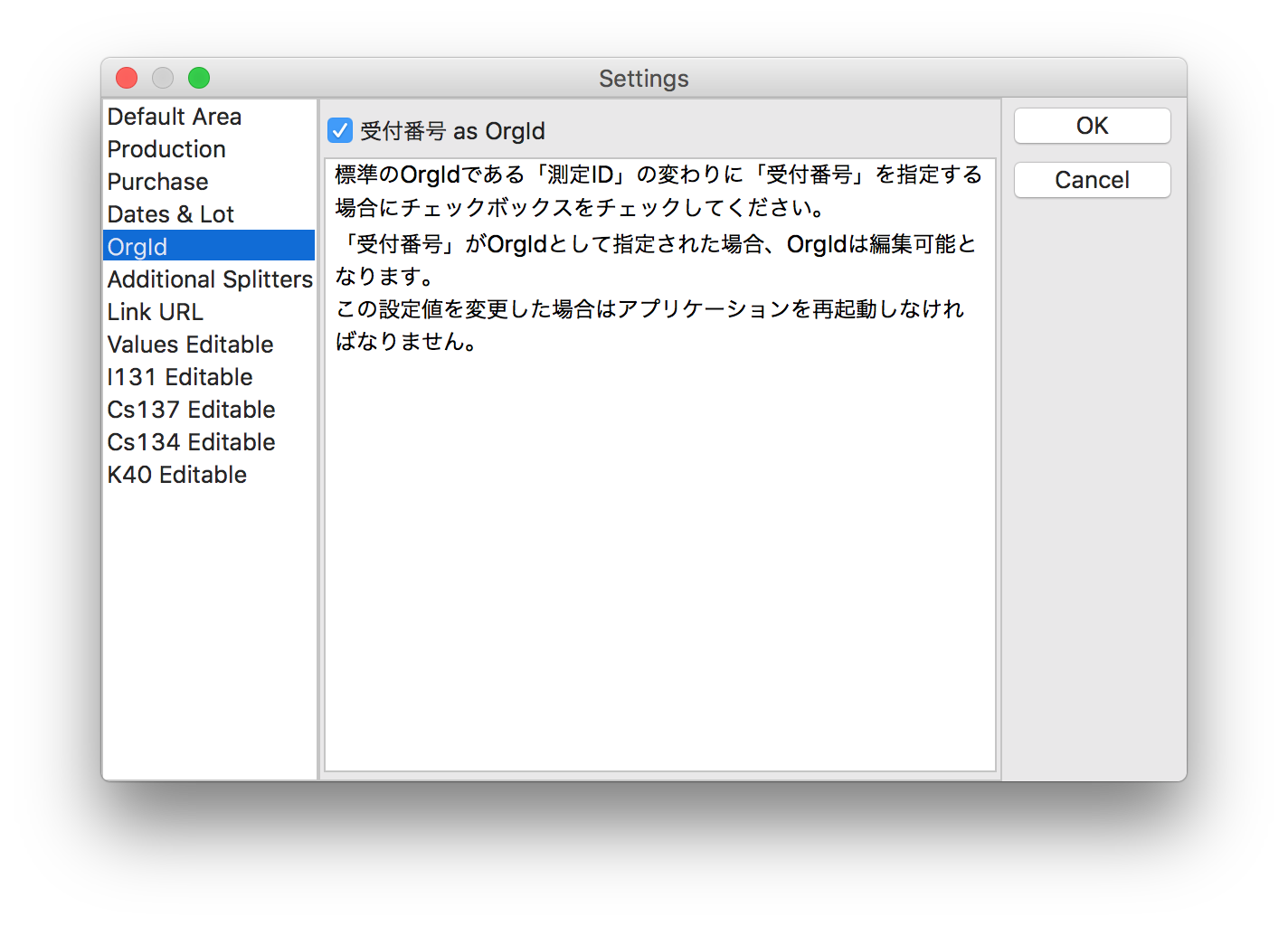Close the Settings window with red button
The image size is (1288, 926).
point(127,78)
